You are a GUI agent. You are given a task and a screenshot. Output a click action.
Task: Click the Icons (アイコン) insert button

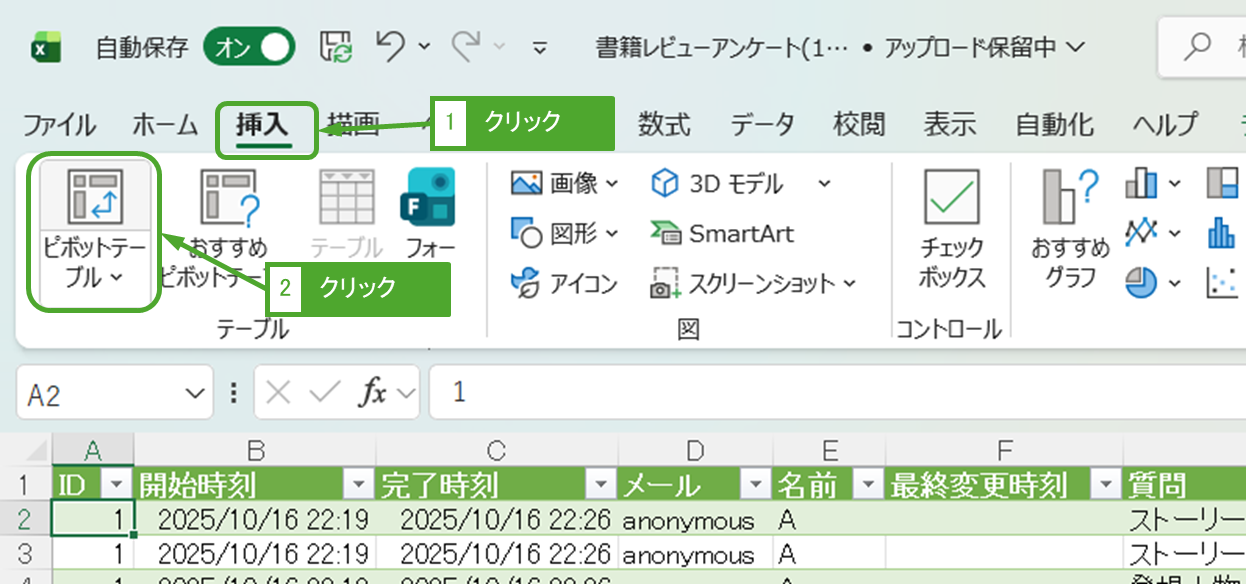coord(564,284)
